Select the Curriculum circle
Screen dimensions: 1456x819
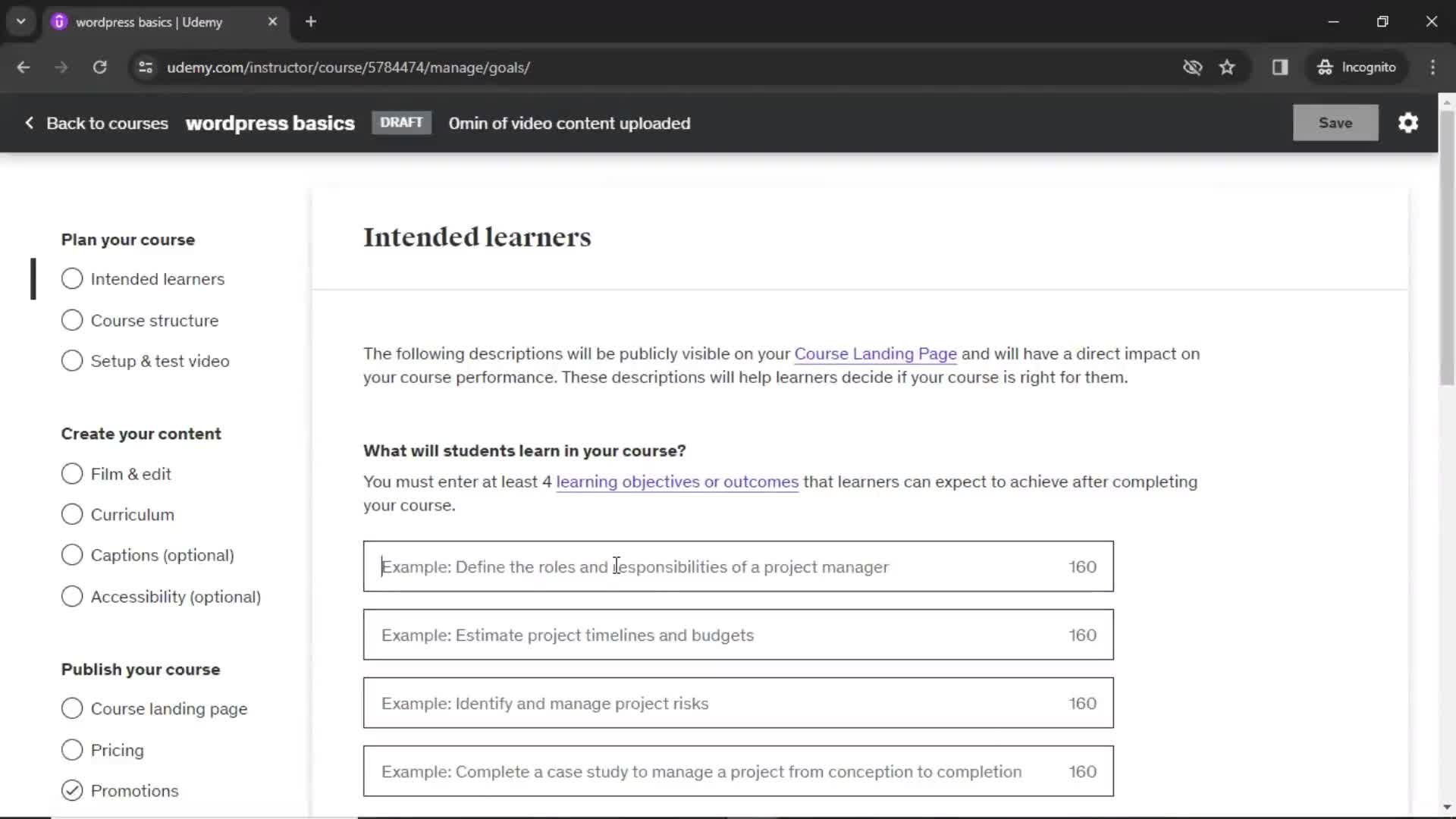(72, 515)
